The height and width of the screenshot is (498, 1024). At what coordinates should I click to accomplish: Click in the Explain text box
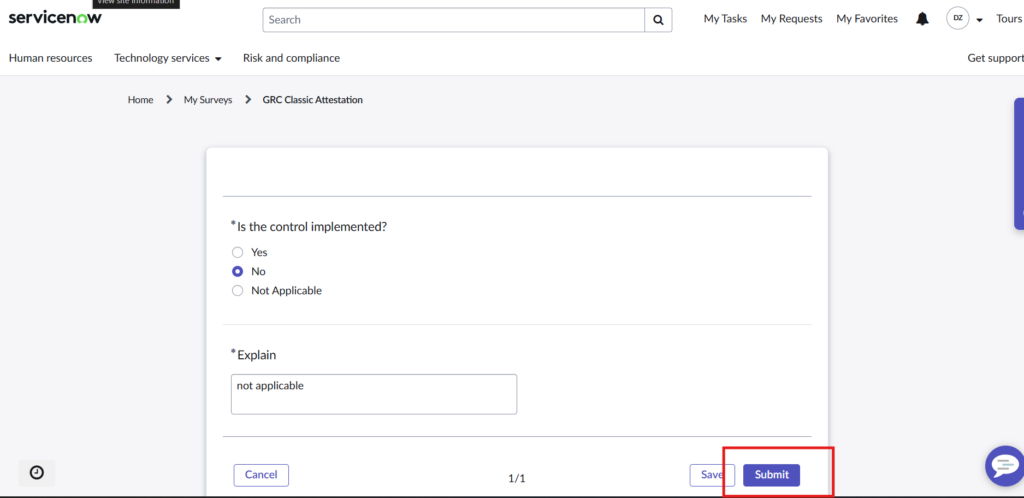(373, 394)
